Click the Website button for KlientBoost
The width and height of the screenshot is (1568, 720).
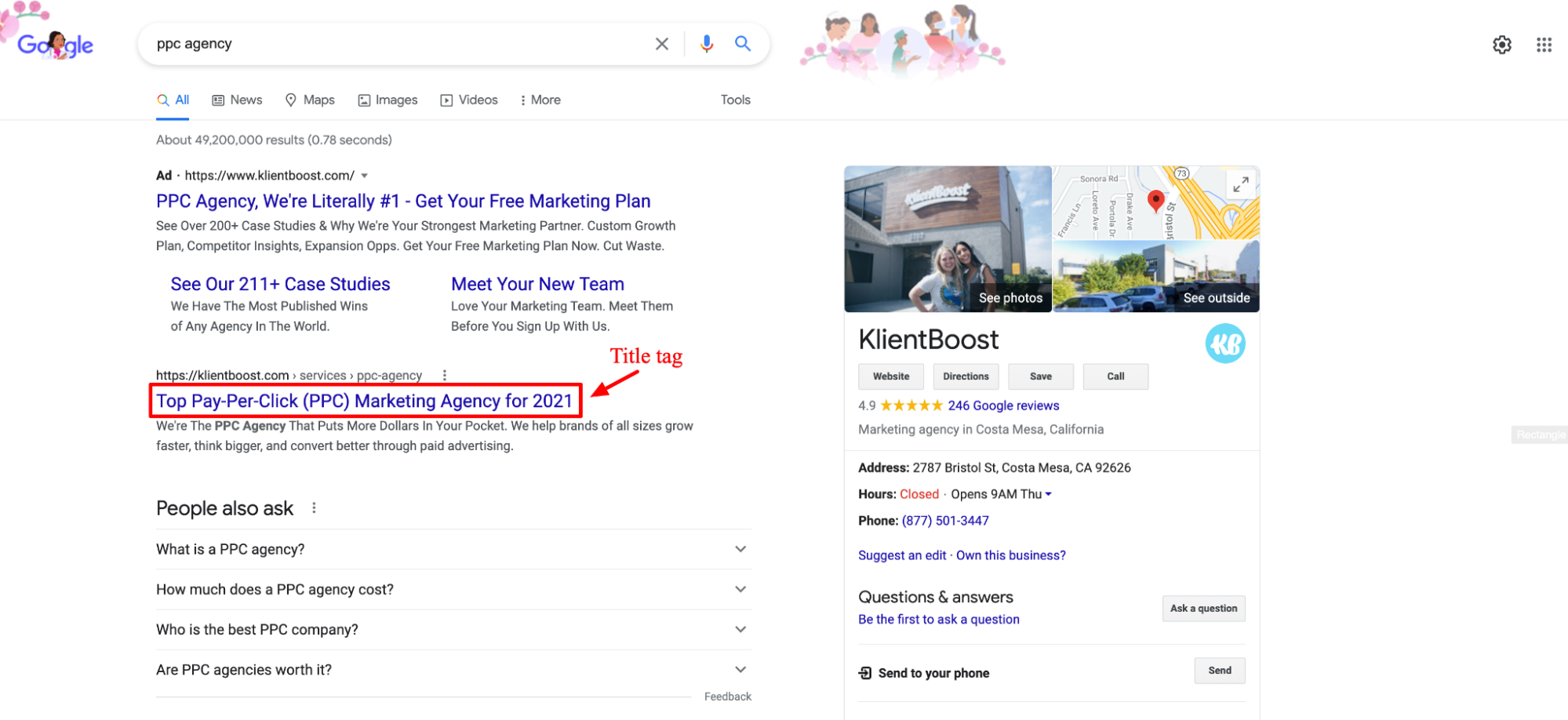(891, 376)
